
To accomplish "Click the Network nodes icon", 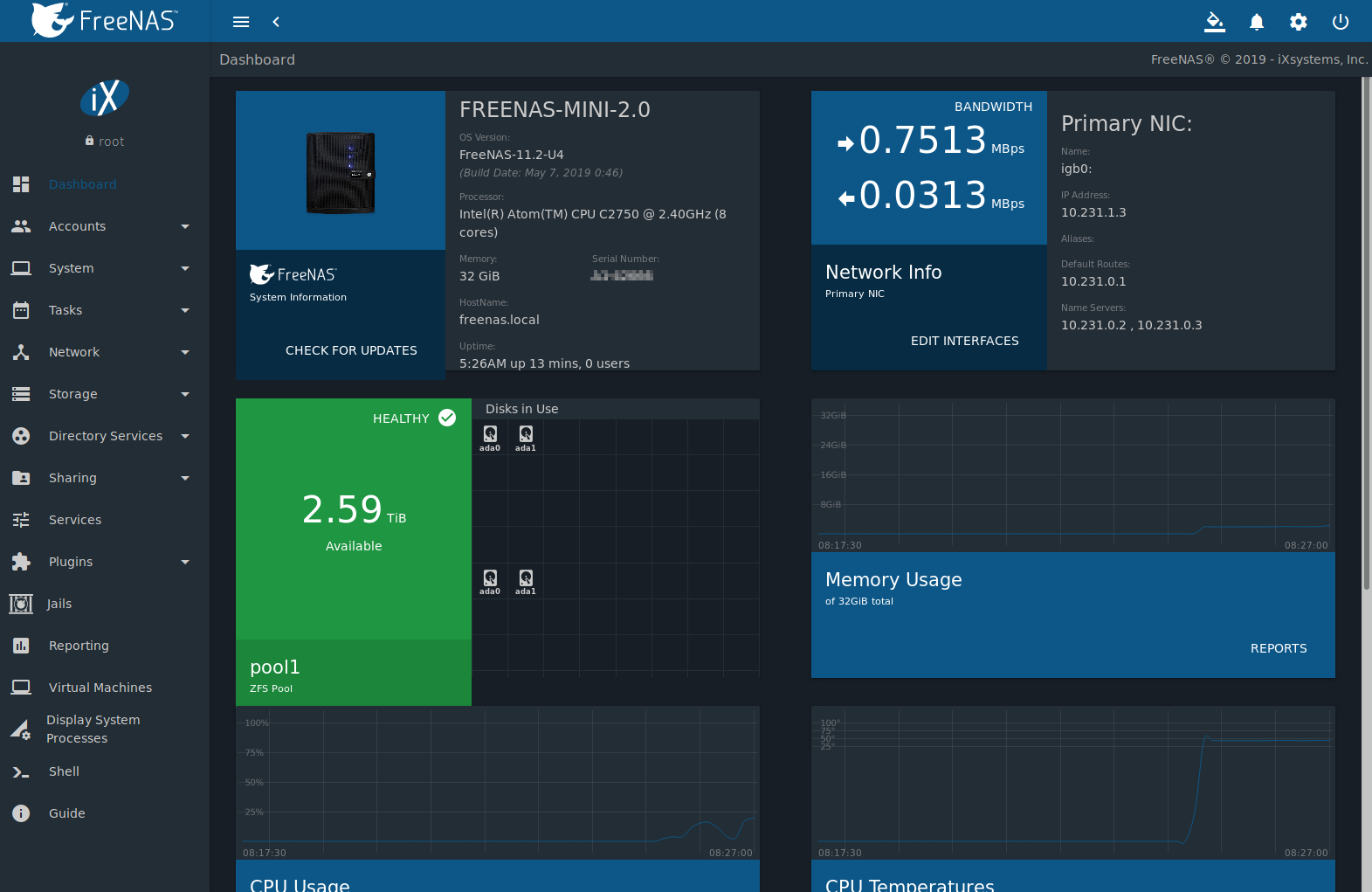I will tap(21, 352).
